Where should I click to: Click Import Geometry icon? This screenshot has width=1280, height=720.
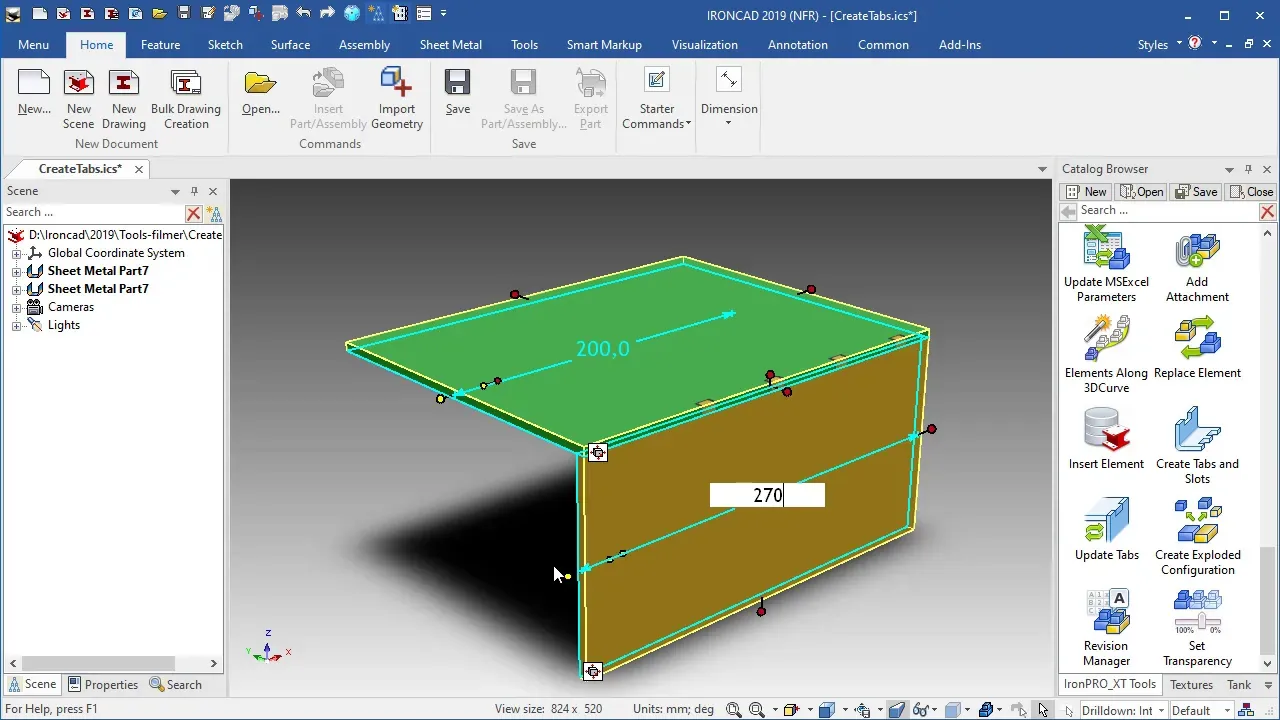pos(397,84)
